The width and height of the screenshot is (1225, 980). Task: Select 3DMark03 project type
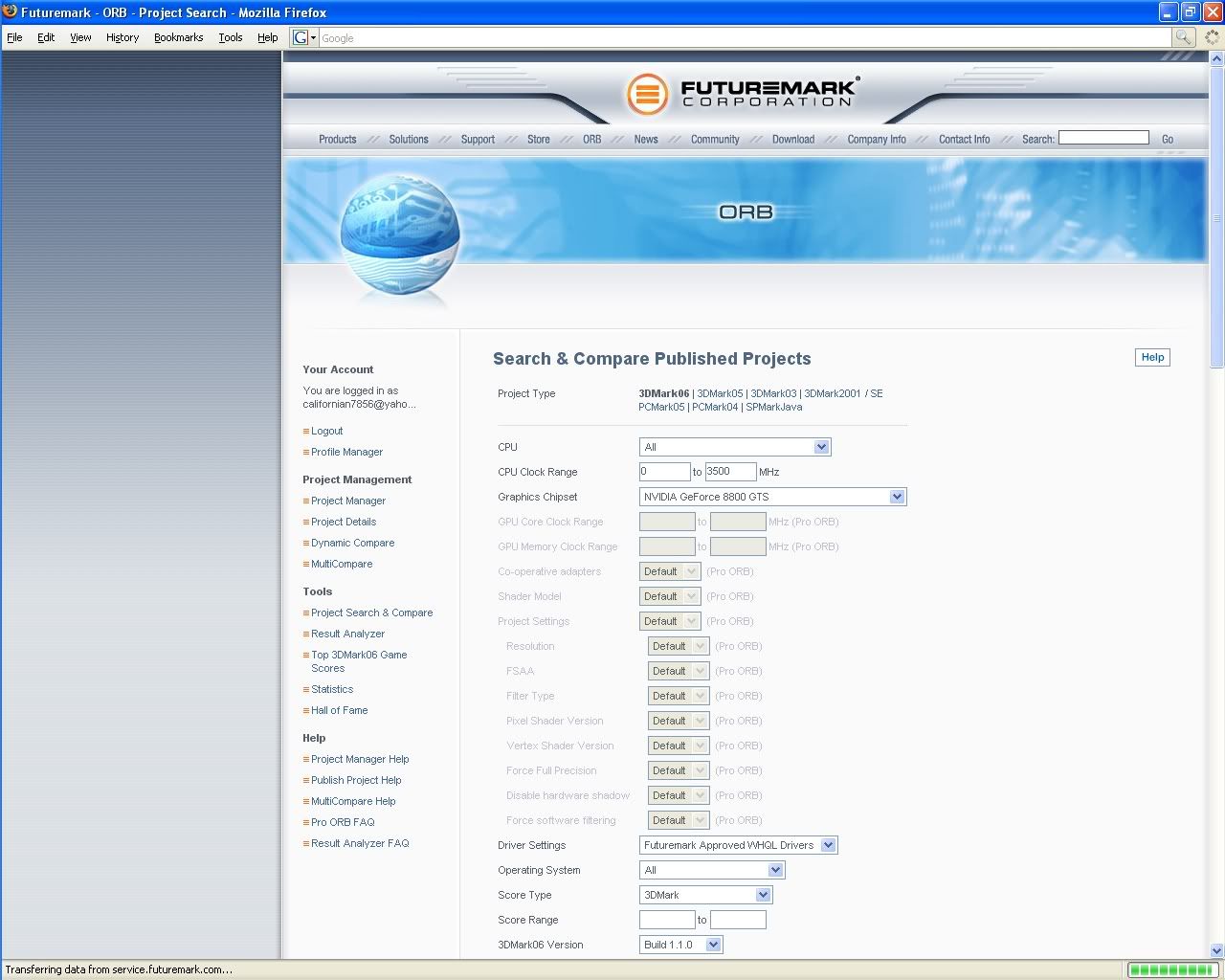pos(773,393)
